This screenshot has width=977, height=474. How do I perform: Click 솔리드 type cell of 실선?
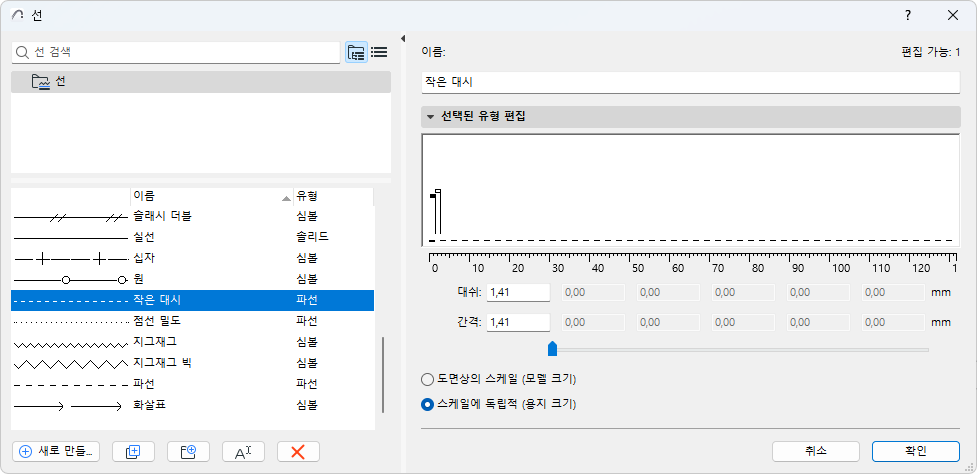(312, 237)
